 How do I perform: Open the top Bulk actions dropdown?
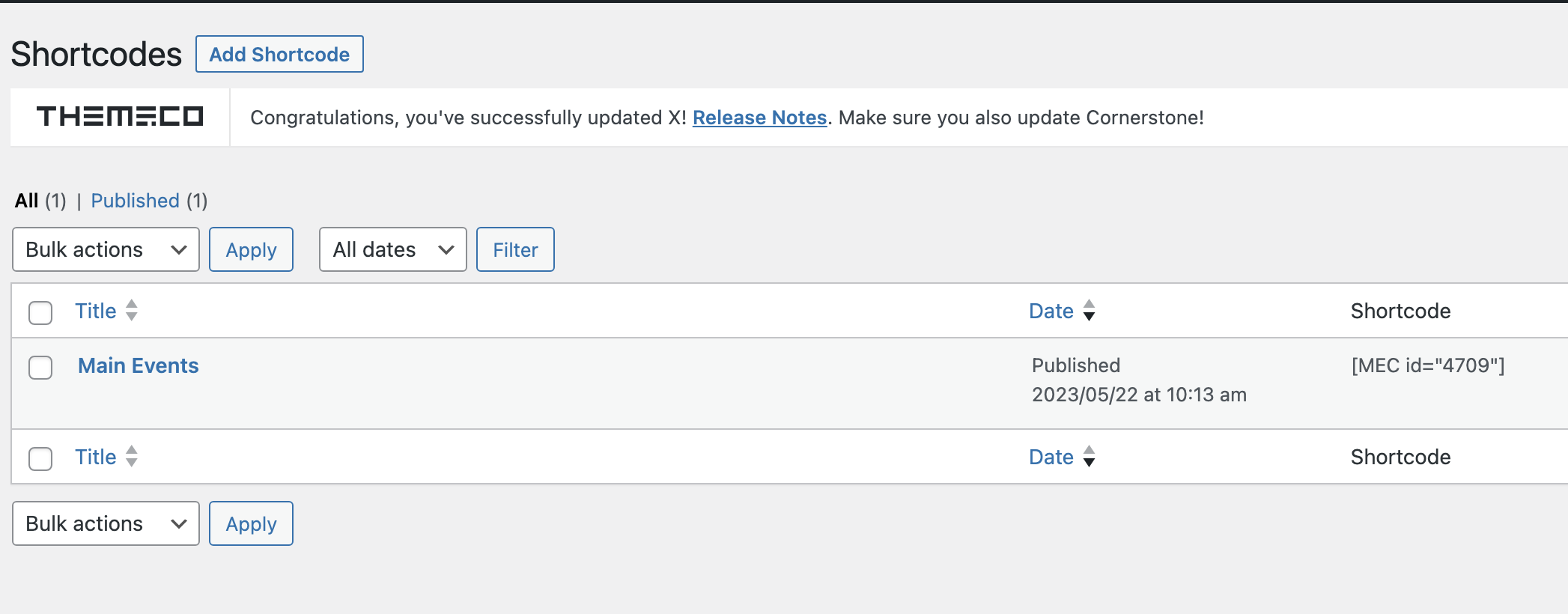[x=106, y=249]
